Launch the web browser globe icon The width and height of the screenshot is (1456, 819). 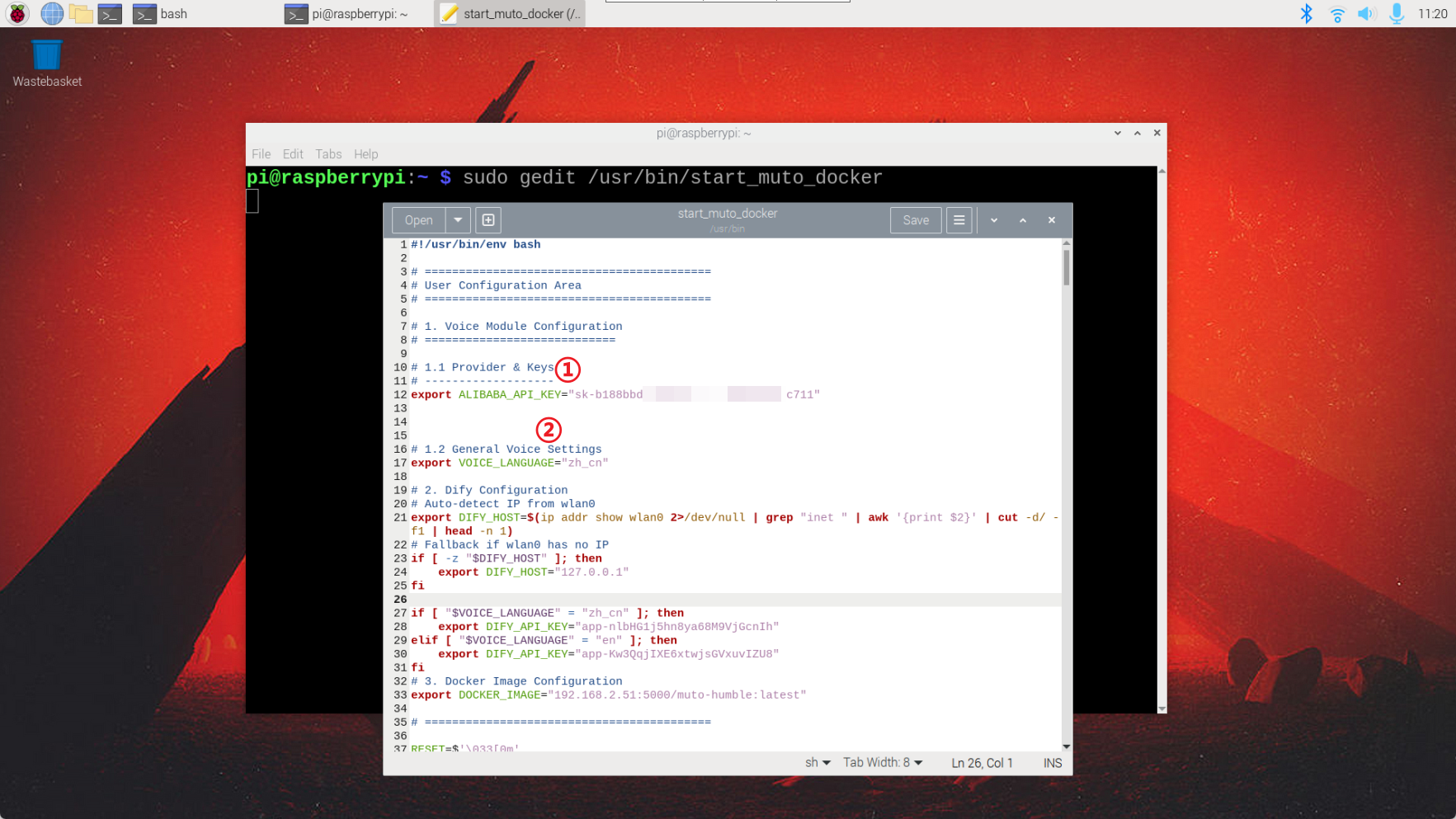[x=52, y=13]
